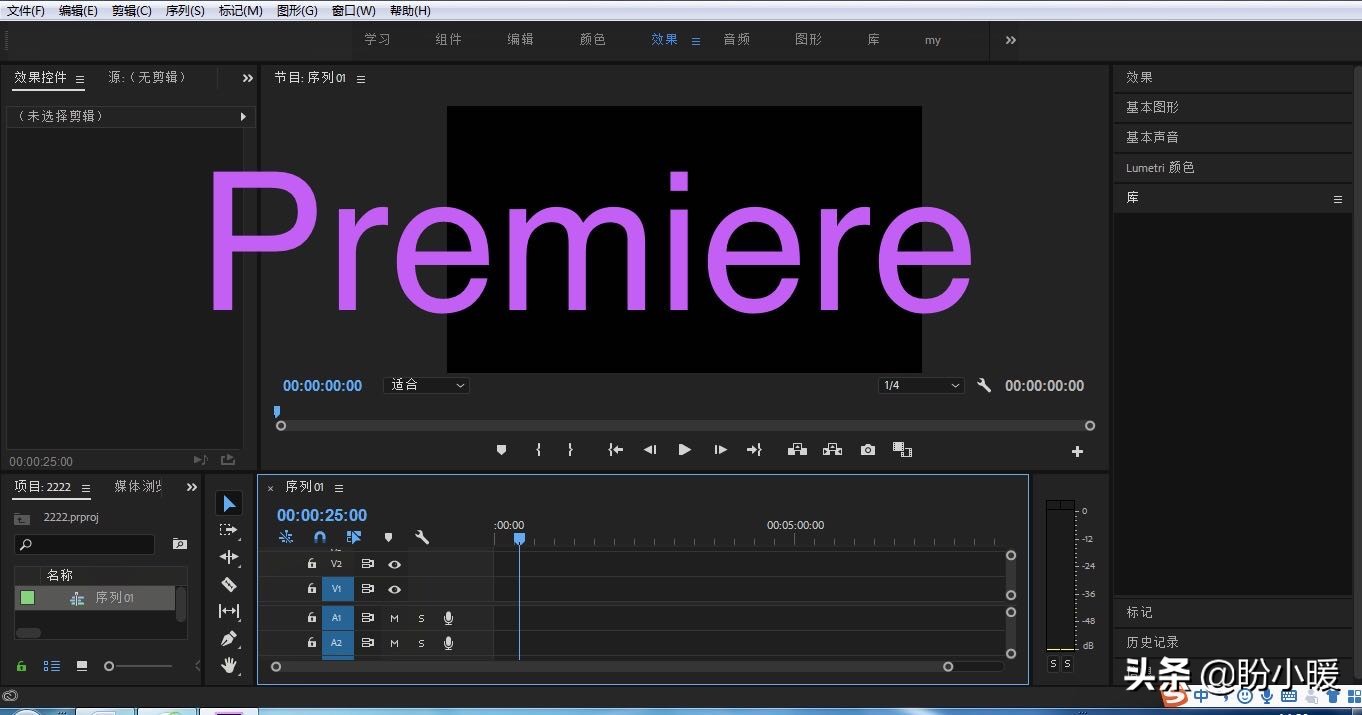The width and height of the screenshot is (1362, 715).
Task: Toggle track lock on V2
Action: coord(311,563)
